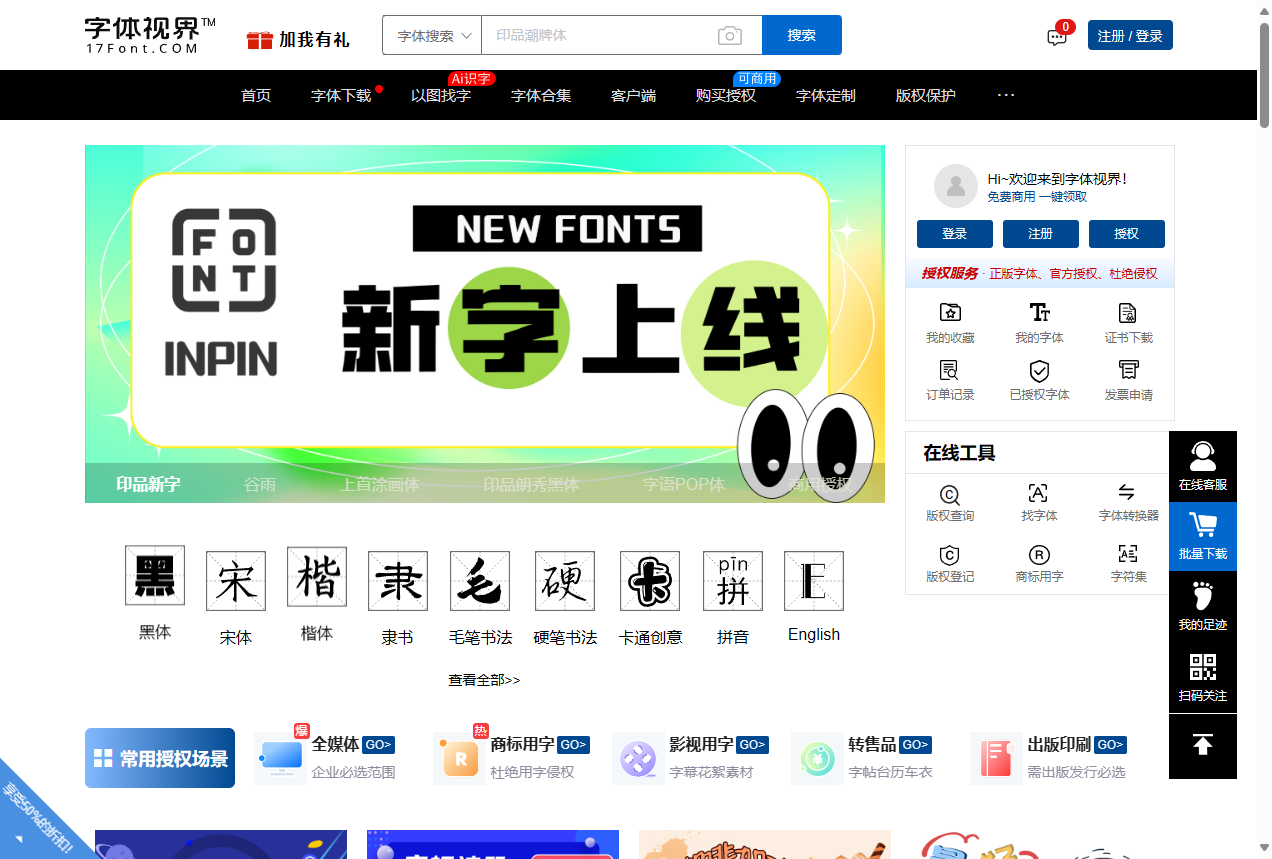Click the back-to-top arrow icon

tap(1202, 745)
